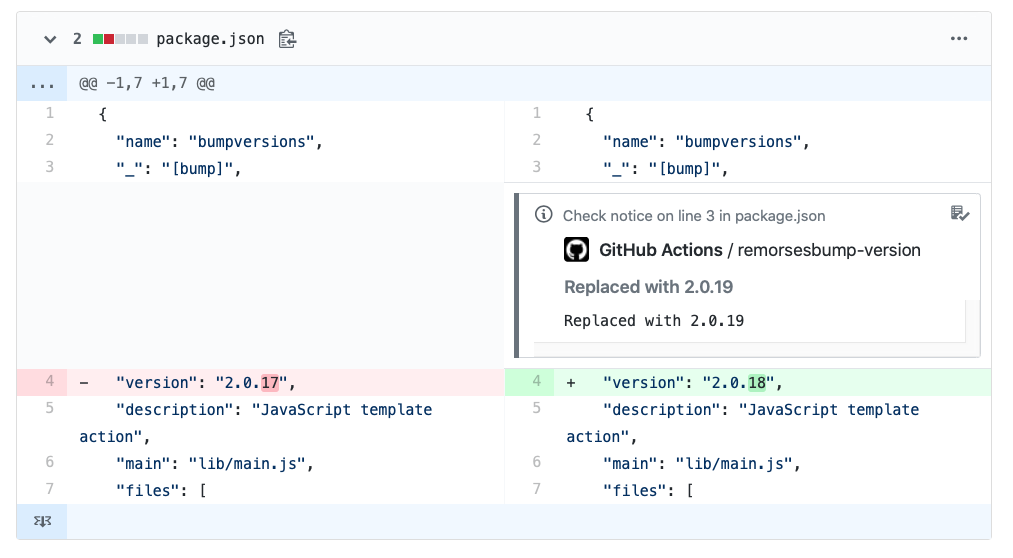Collapse the package.json file diff

[x=49, y=39]
